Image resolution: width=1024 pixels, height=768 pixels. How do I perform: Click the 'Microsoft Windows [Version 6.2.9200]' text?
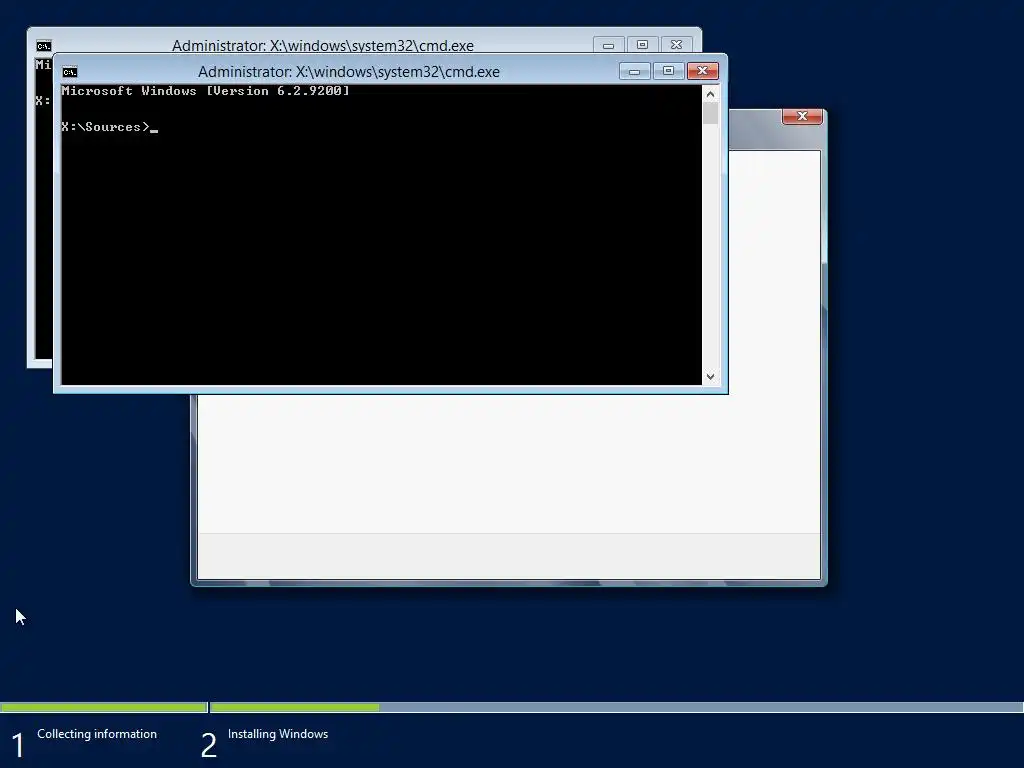pos(205,91)
